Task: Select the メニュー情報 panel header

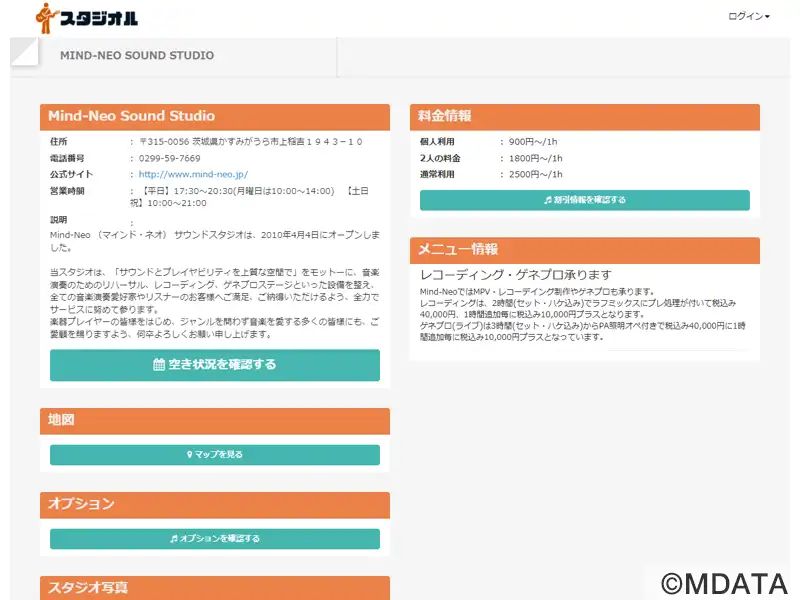Action: pos(585,250)
